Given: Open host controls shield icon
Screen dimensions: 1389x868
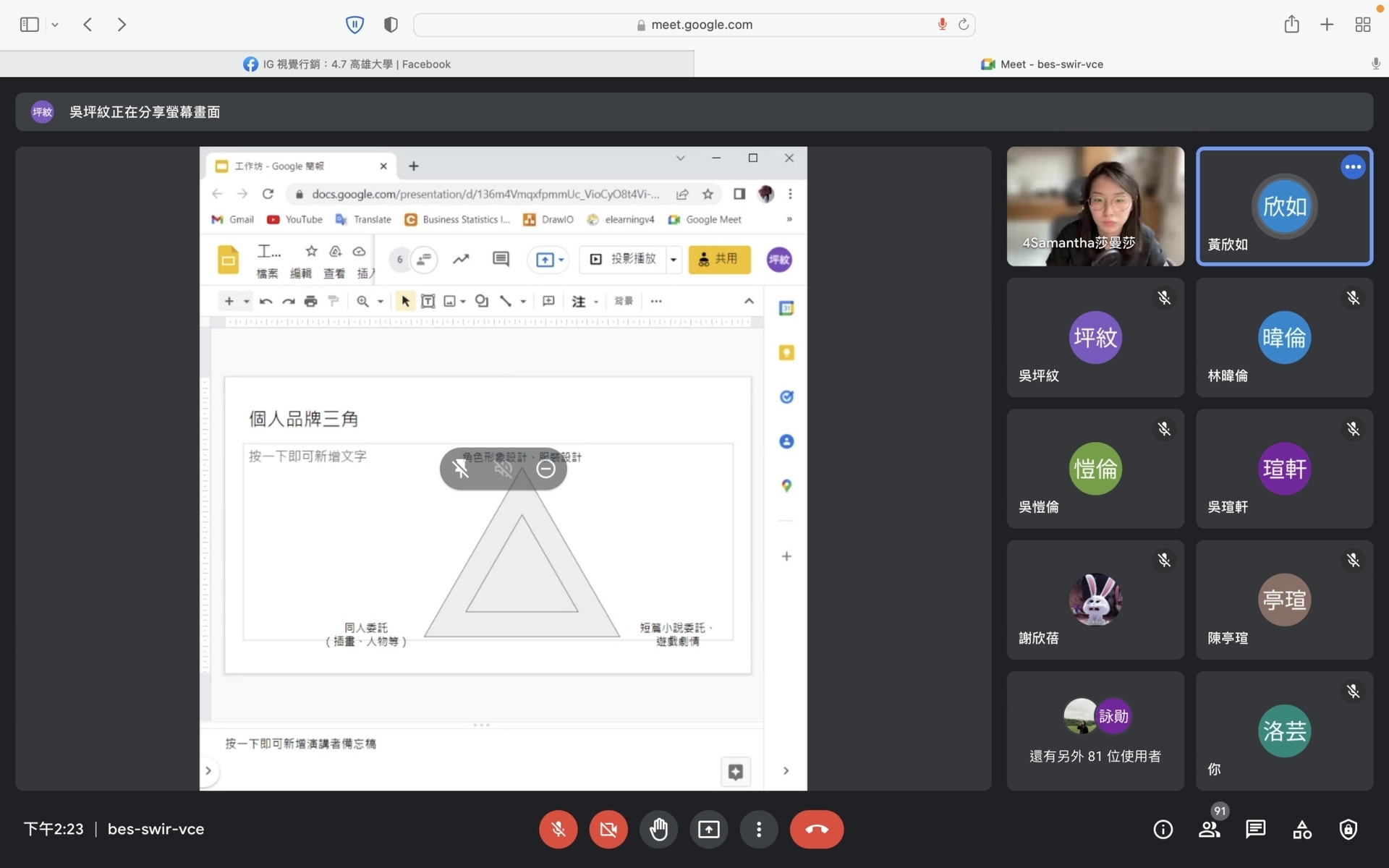Looking at the screenshot, I should point(1348,829).
